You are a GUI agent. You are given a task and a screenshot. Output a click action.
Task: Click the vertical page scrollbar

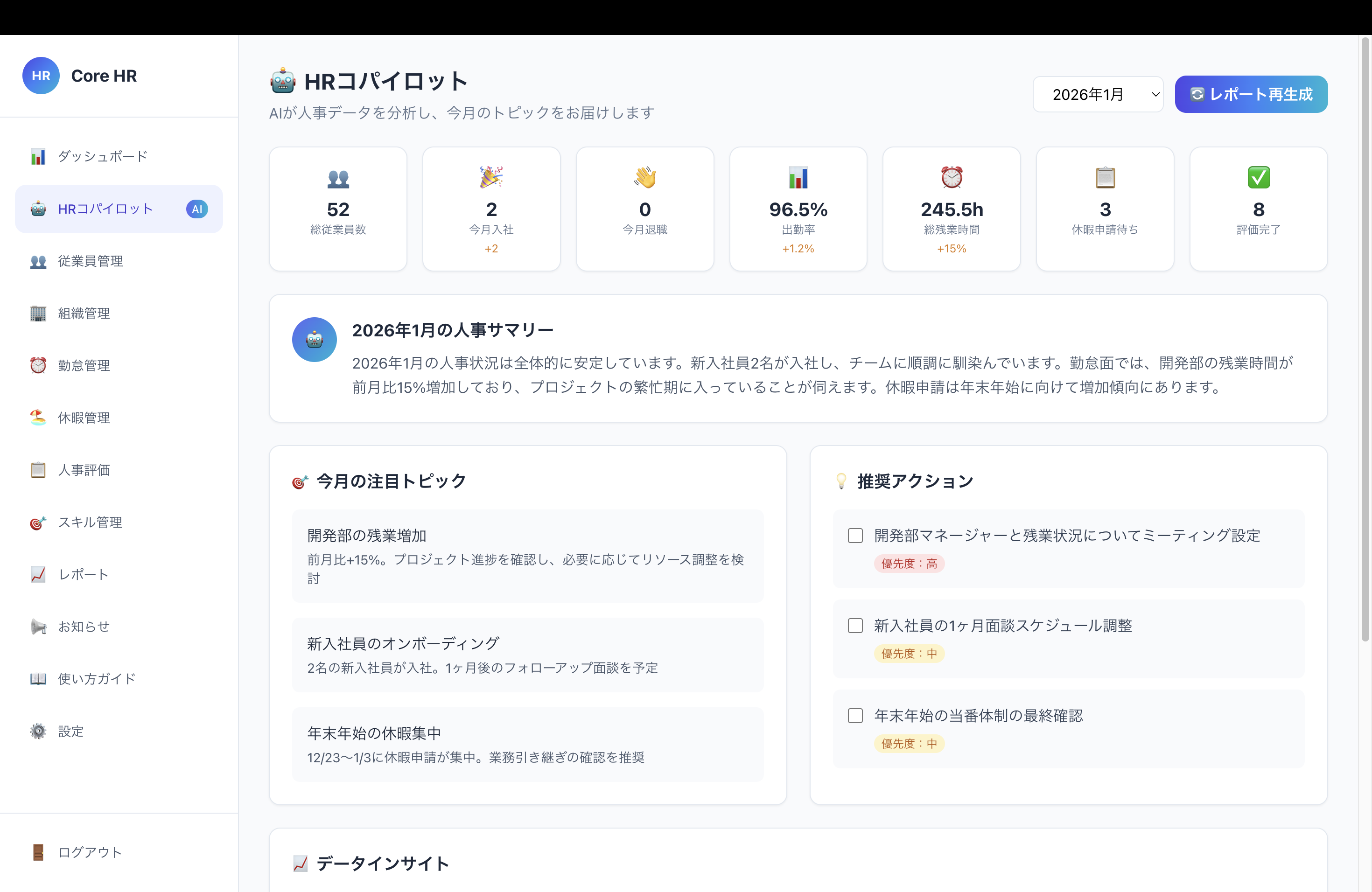coord(1365,340)
